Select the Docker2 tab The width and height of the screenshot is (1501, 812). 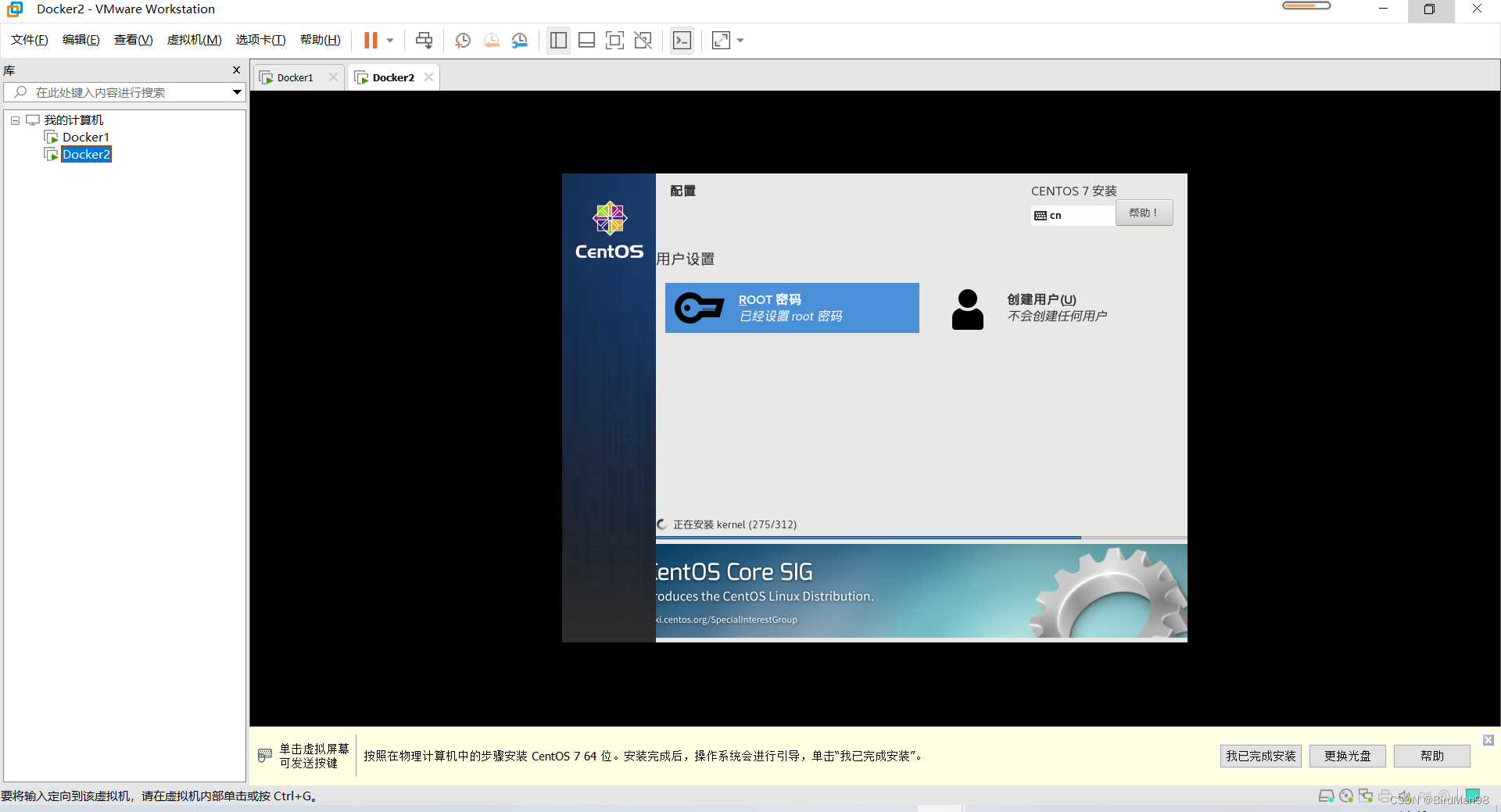393,77
